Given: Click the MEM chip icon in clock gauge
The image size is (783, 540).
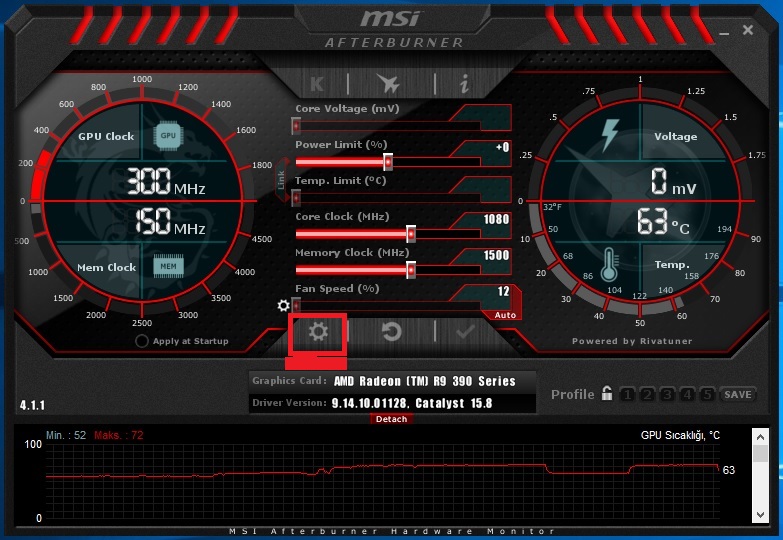Looking at the screenshot, I should (x=168, y=266).
